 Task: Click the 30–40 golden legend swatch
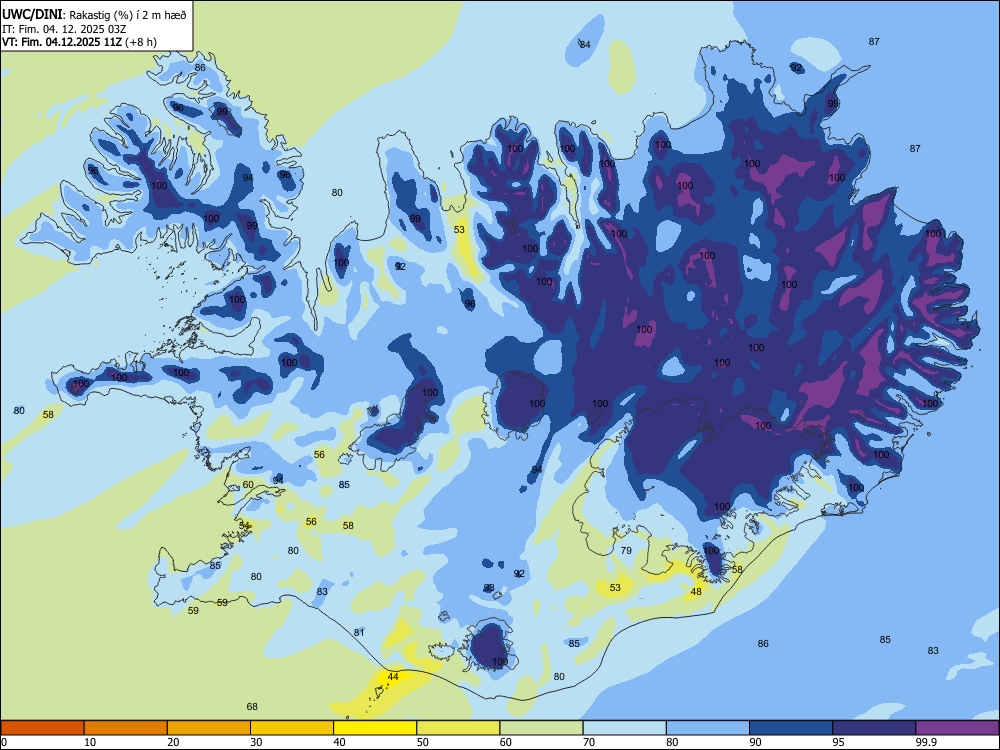(x=292, y=728)
